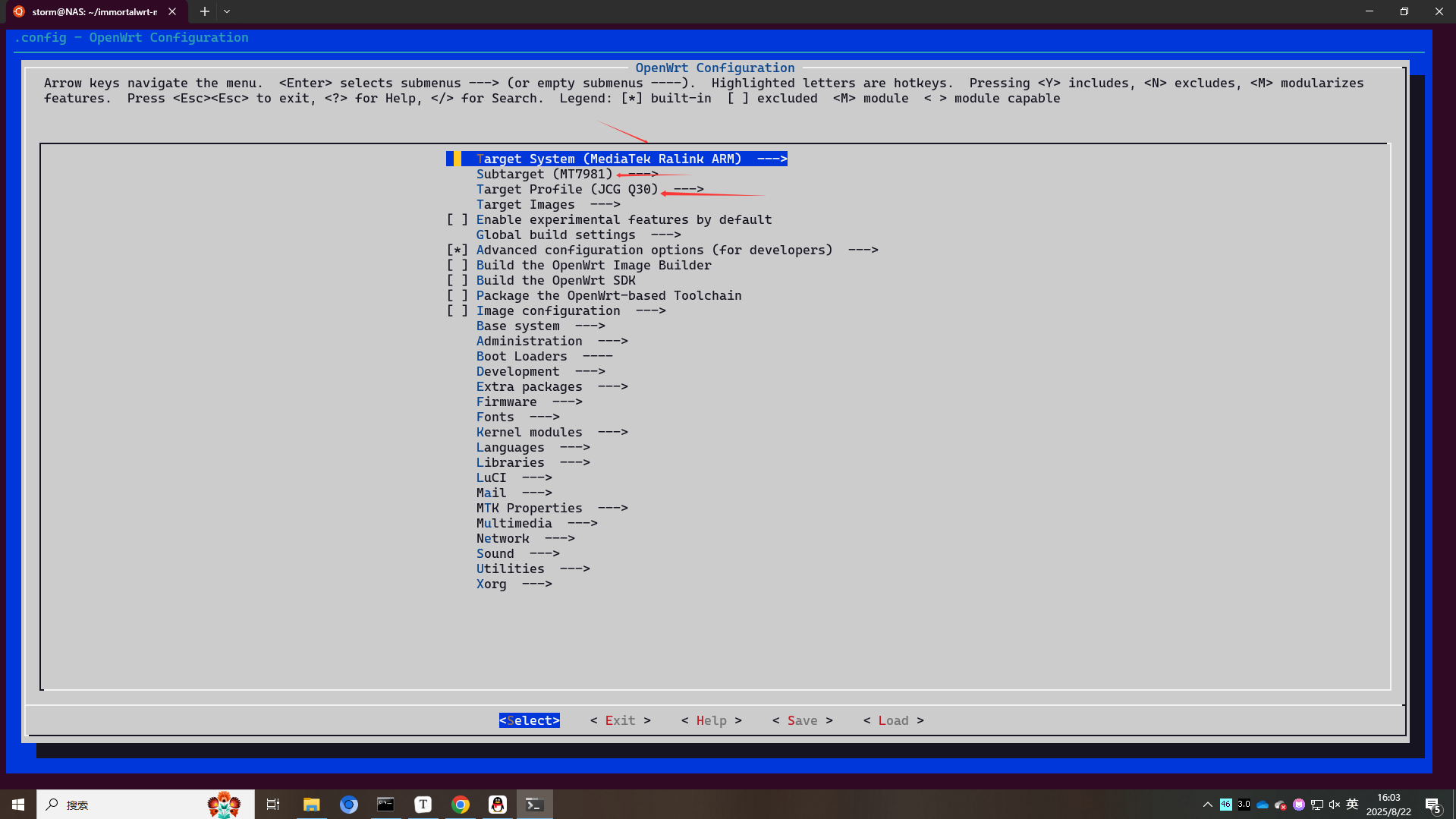Open the terminal profile dropdown chevron

[x=227, y=11]
